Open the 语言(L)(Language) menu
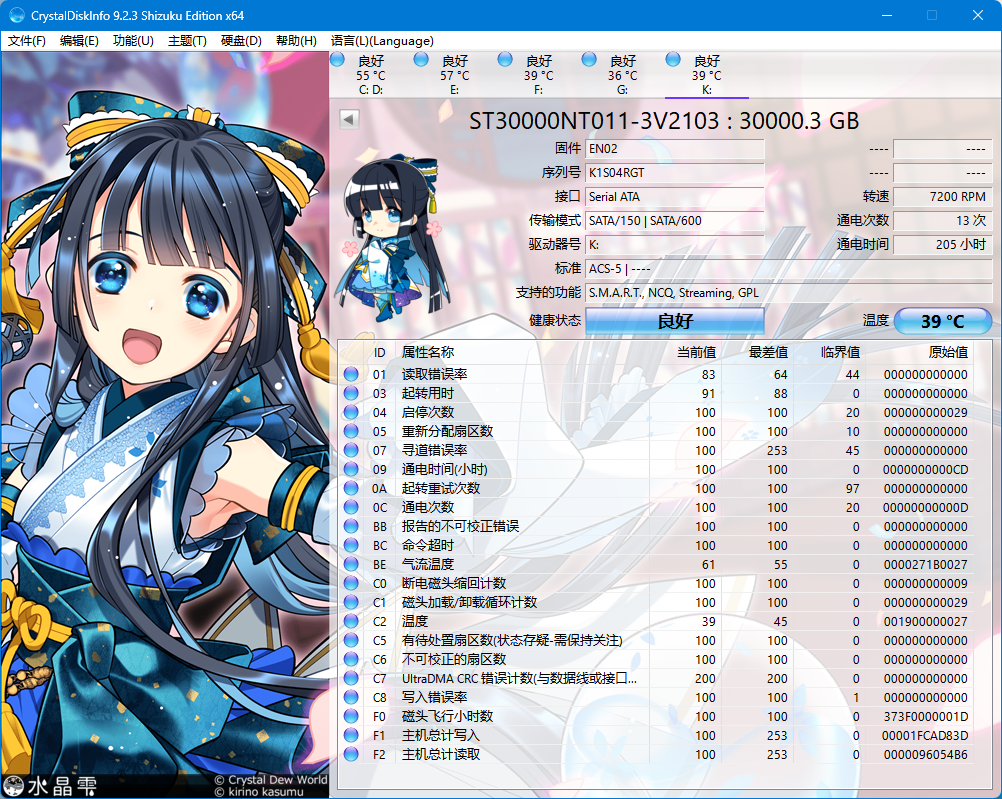 tap(382, 41)
